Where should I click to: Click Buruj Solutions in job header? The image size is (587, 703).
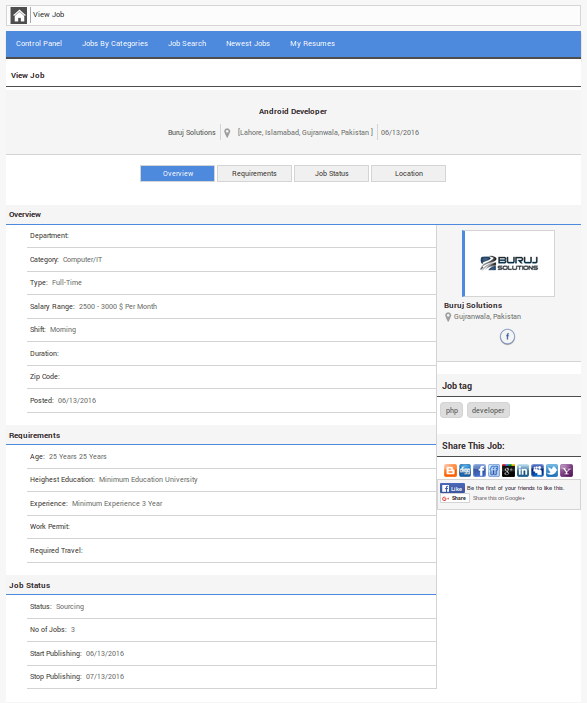tap(191, 133)
